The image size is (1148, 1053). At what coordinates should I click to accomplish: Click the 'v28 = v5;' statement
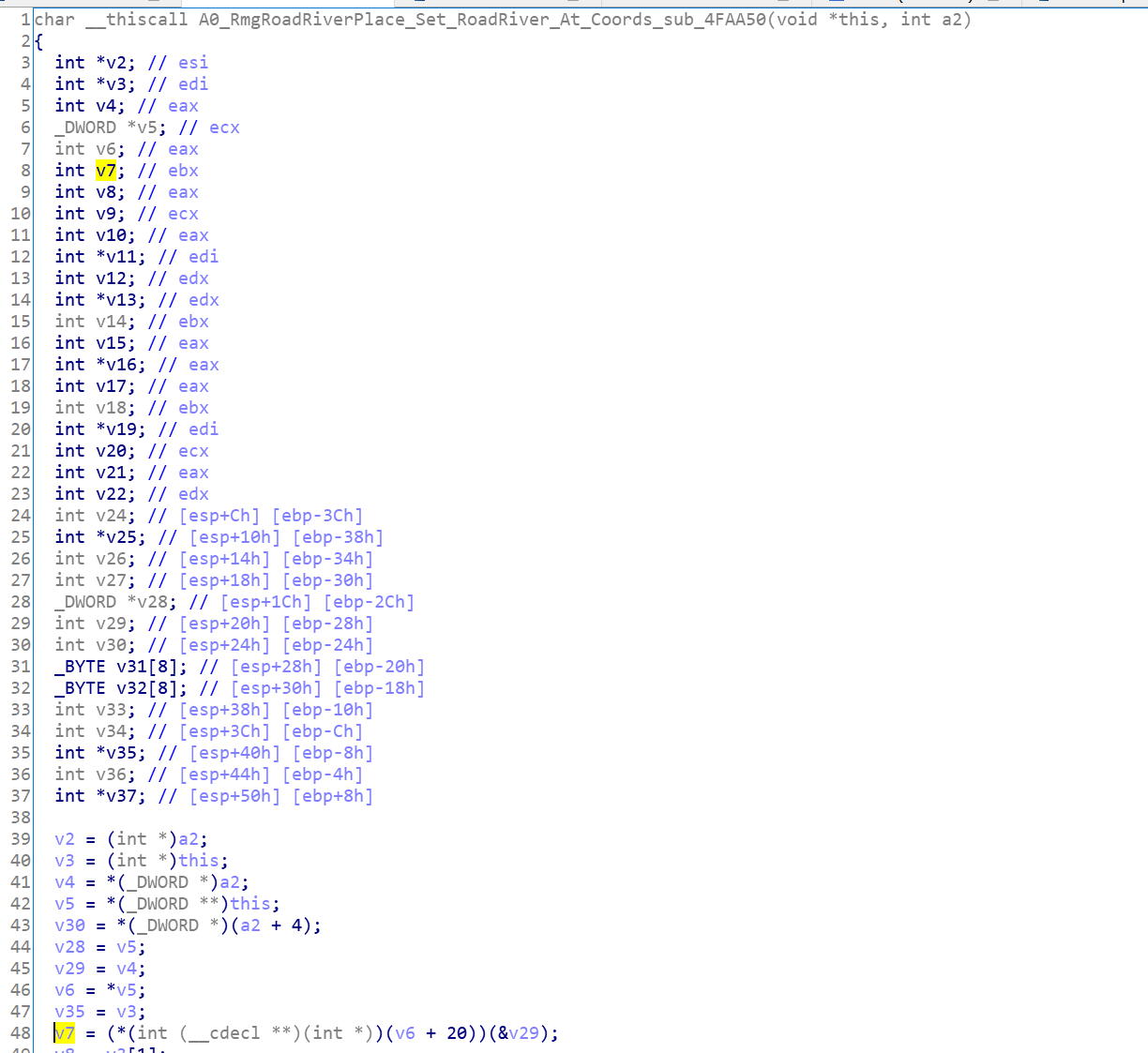point(100,947)
